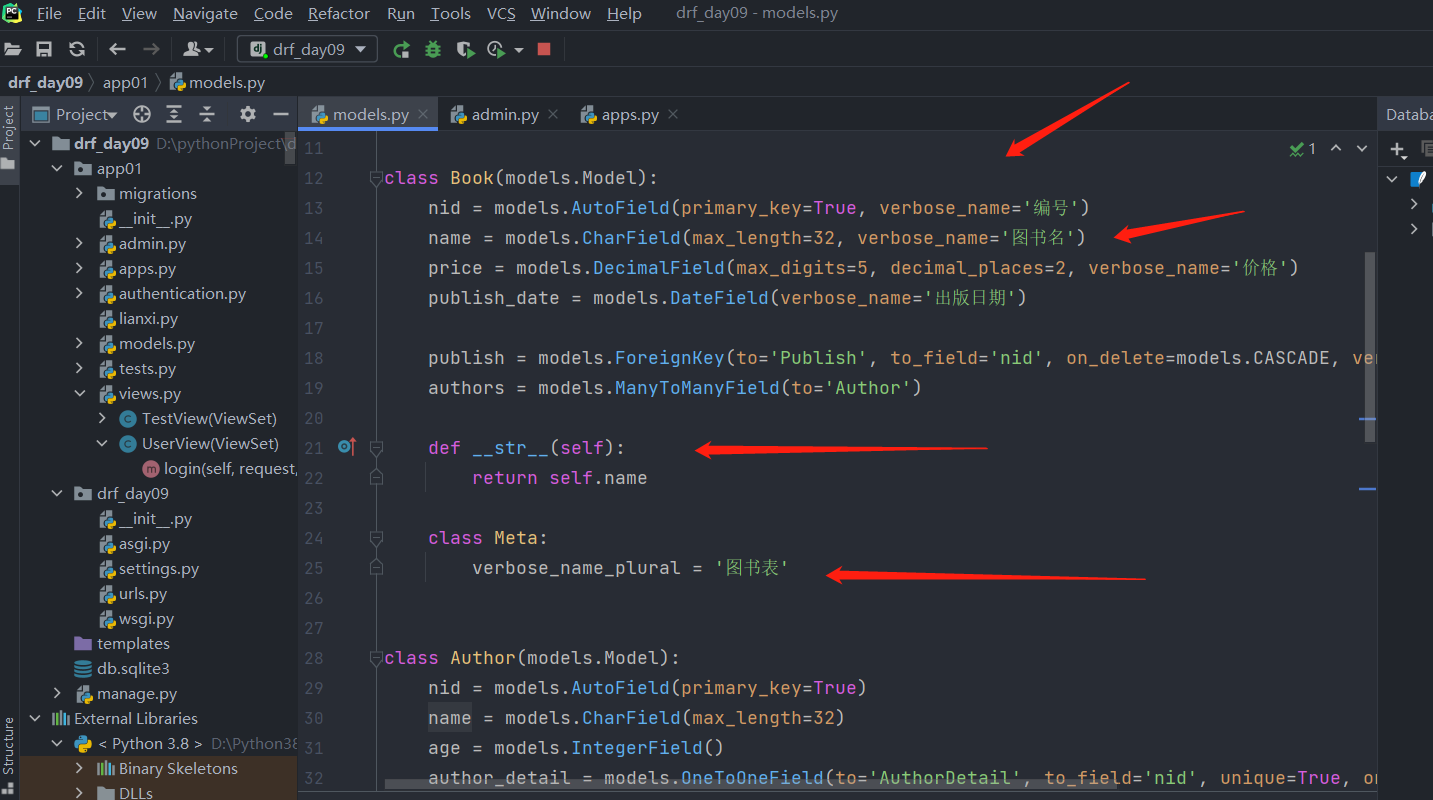Reload all files from disk
This screenshot has height=800, width=1433.
(77, 49)
